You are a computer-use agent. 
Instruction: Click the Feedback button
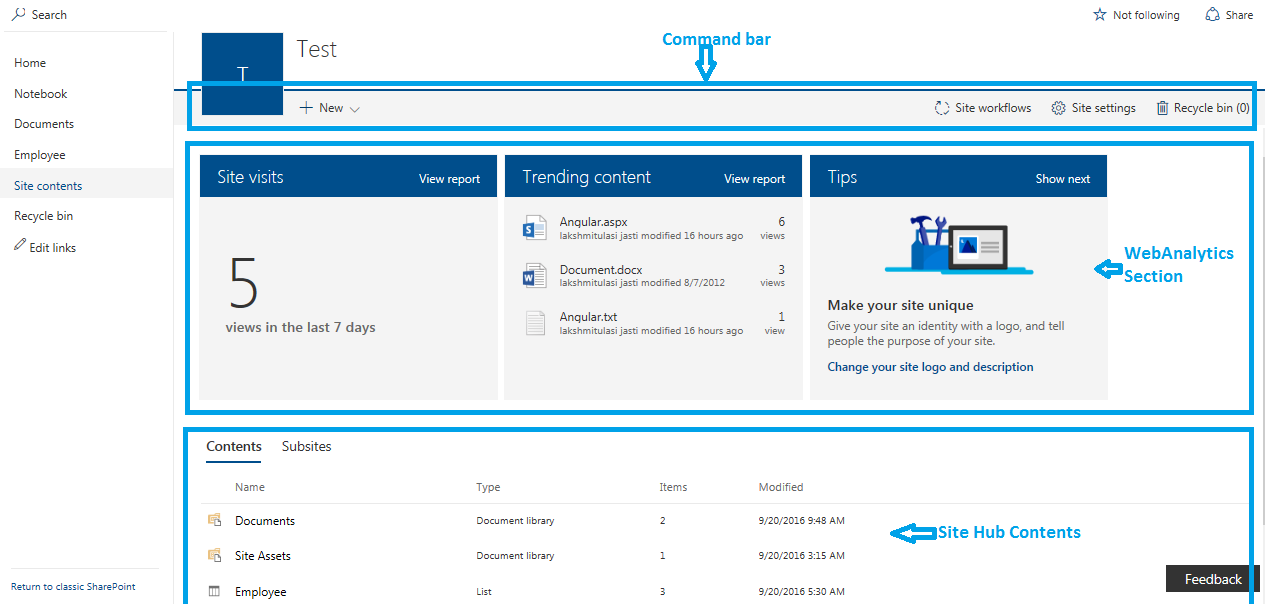(1210, 578)
